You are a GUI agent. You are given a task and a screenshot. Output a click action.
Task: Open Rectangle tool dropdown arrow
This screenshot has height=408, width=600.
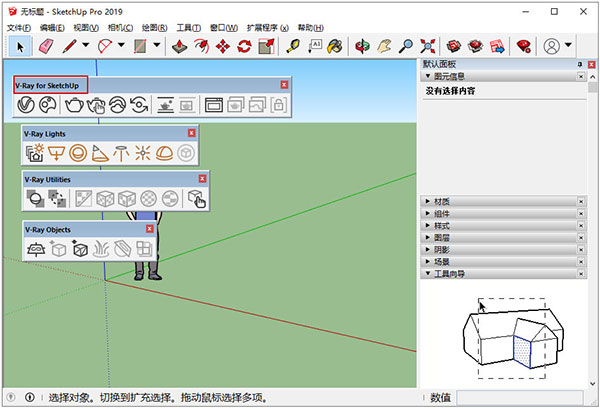tap(157, 45)
